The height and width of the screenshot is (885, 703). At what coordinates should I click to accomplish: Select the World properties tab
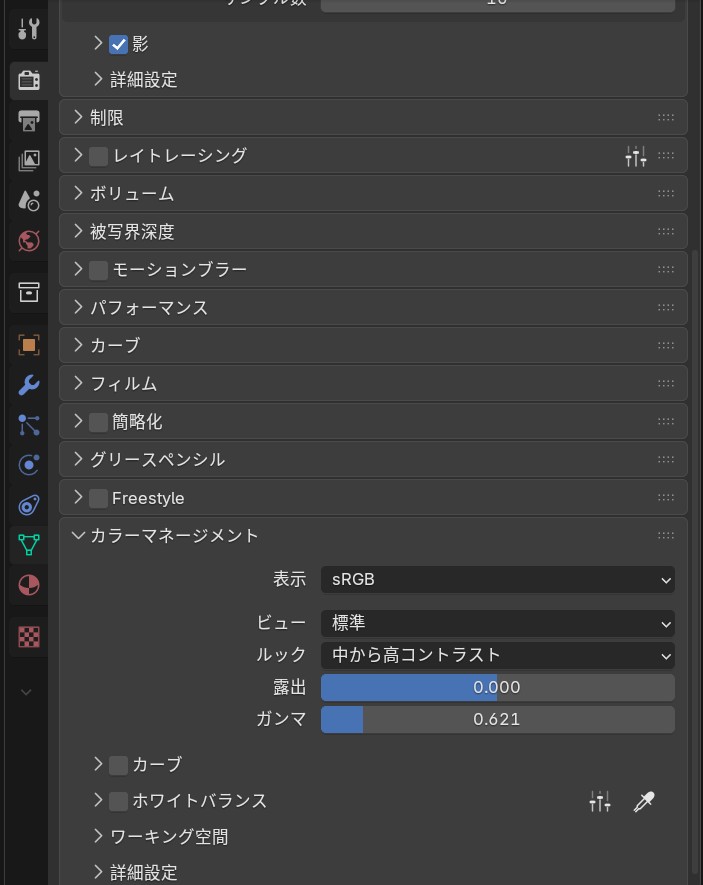28,241
